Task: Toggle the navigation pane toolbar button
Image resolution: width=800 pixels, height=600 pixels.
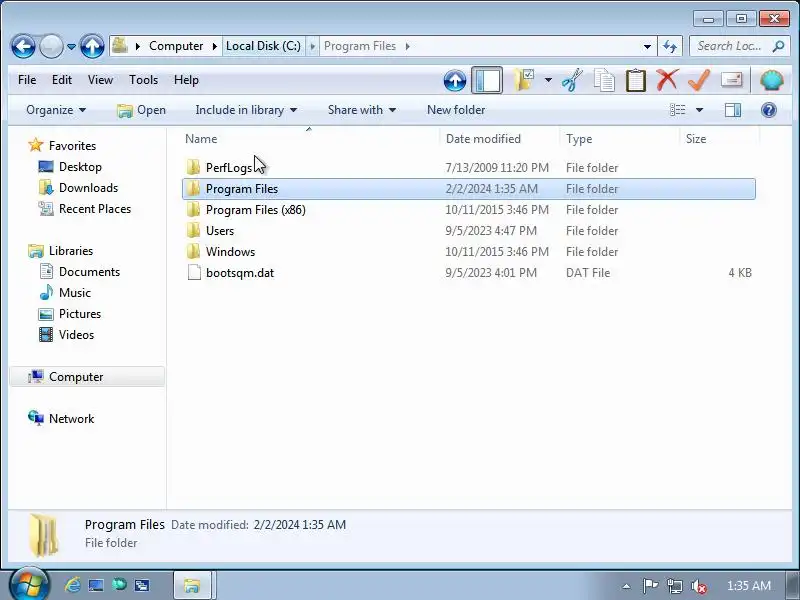Action: 487,80
